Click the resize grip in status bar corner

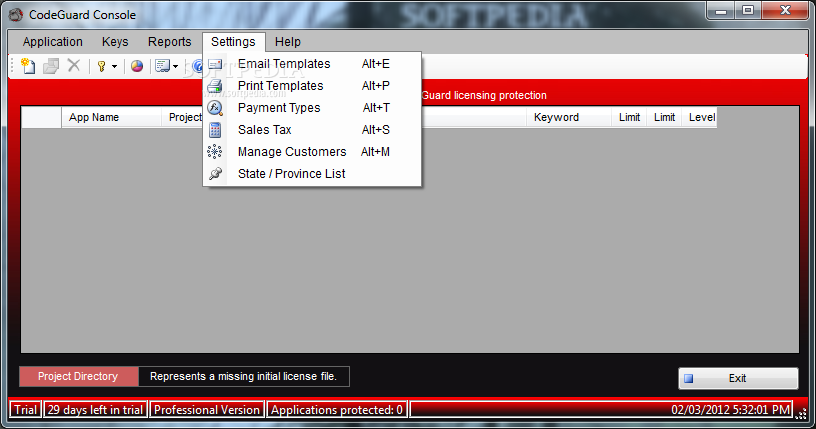(801, 413)
